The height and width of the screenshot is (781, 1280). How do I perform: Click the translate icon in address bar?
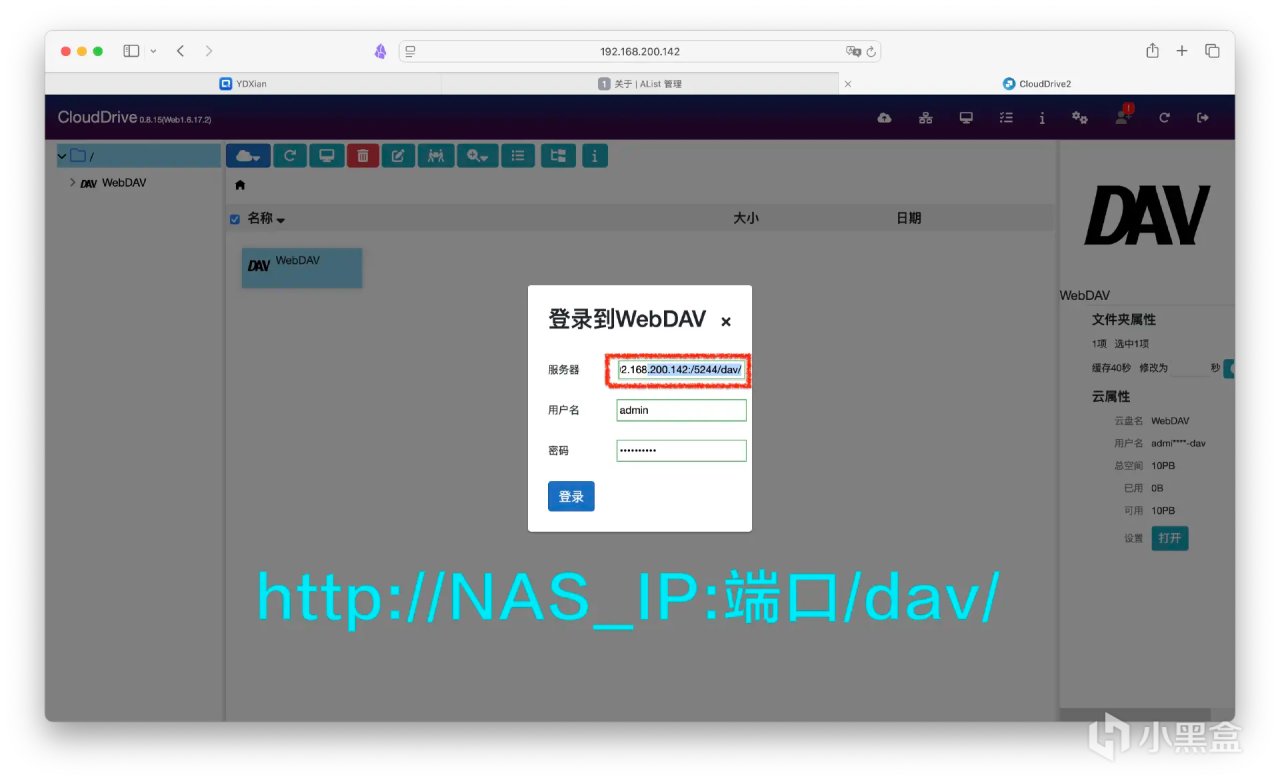click(853, 51)
